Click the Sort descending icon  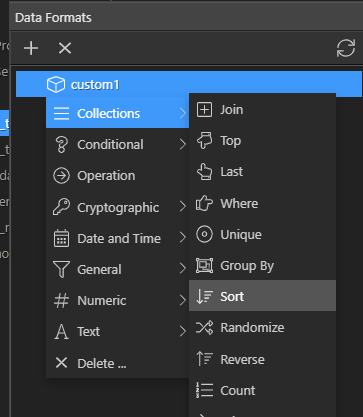click(204, 296)
